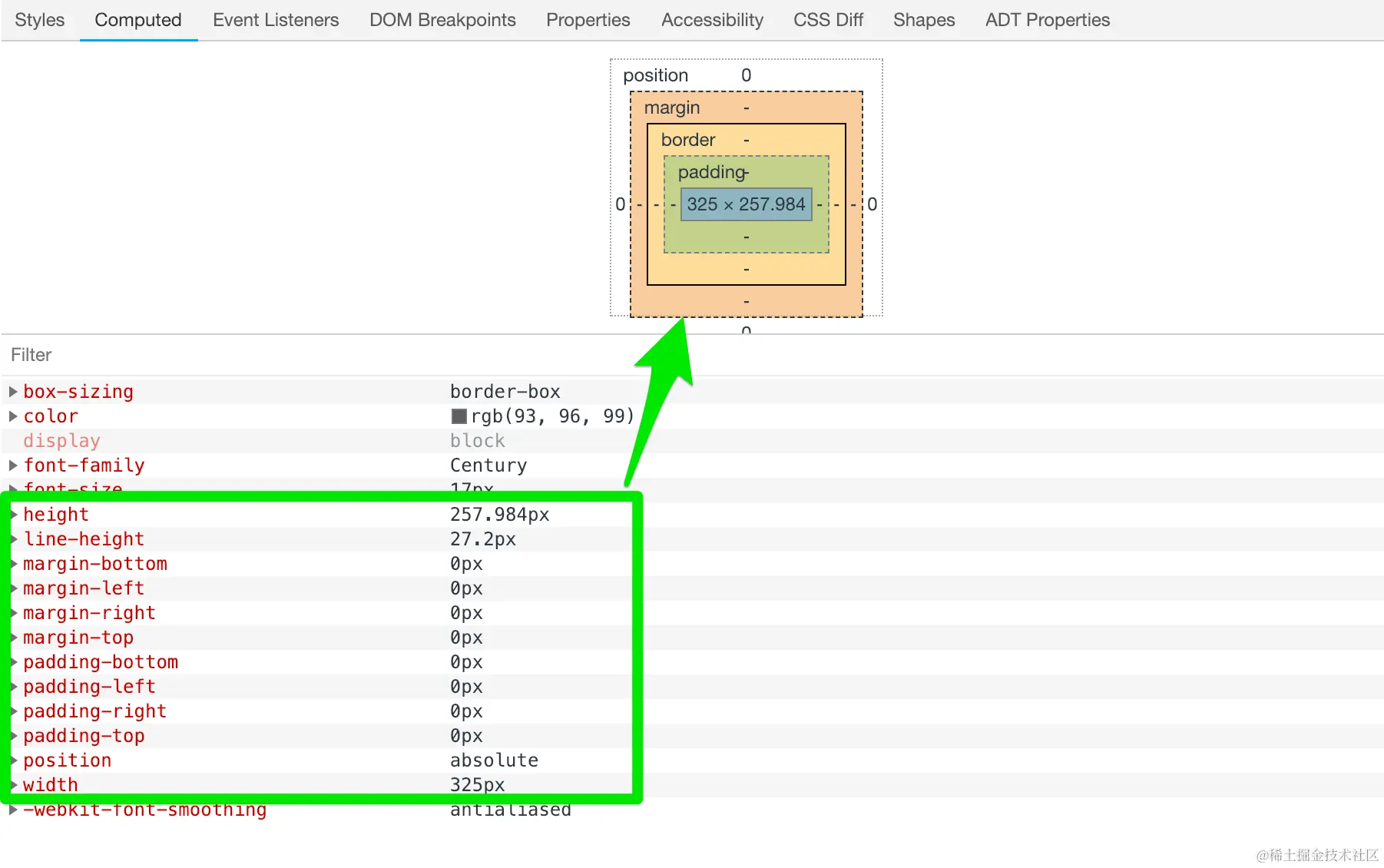Select the box-sizing property name
This screenshot has width=1384, height=868.
coord(78,392)
